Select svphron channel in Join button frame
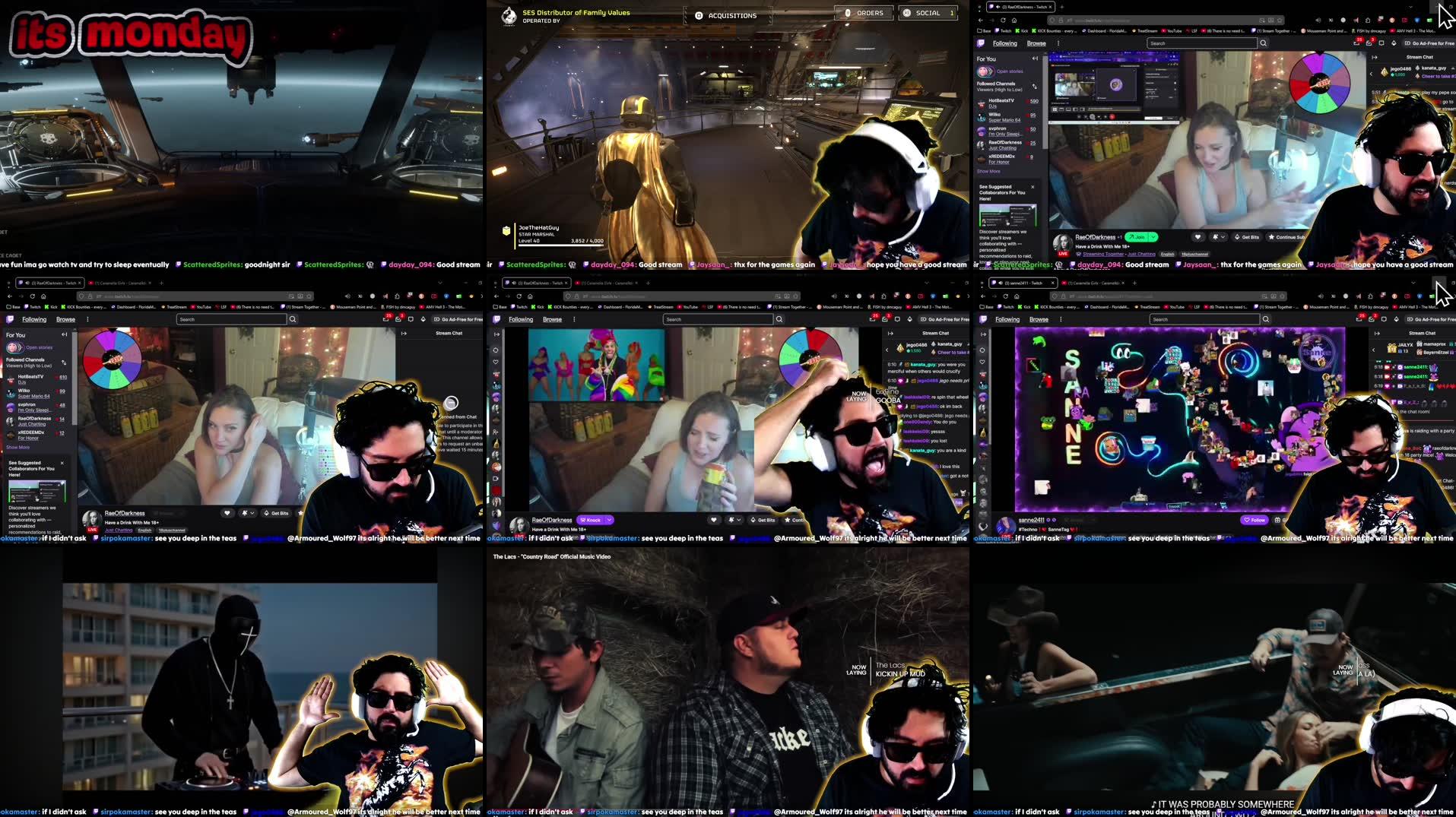Screen dimensions: 1456x817 [x=1008, y=131]
